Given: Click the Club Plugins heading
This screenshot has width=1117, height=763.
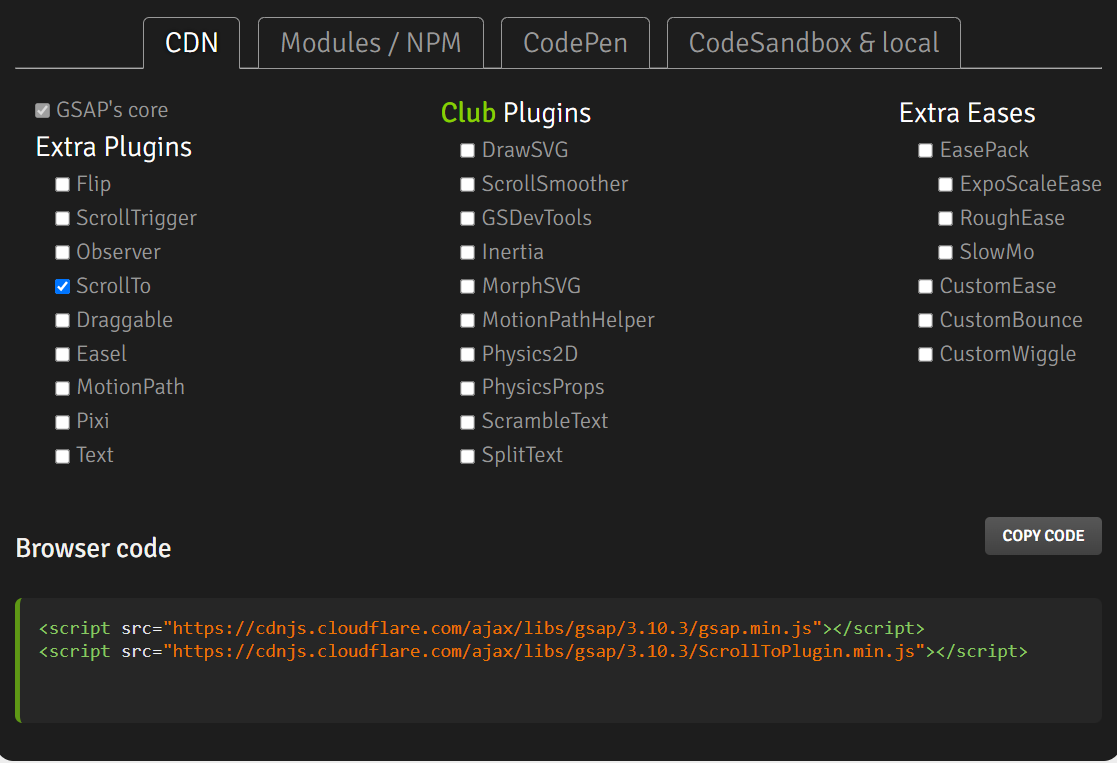Looking at the screenshot, I should (x=516, y=113).
